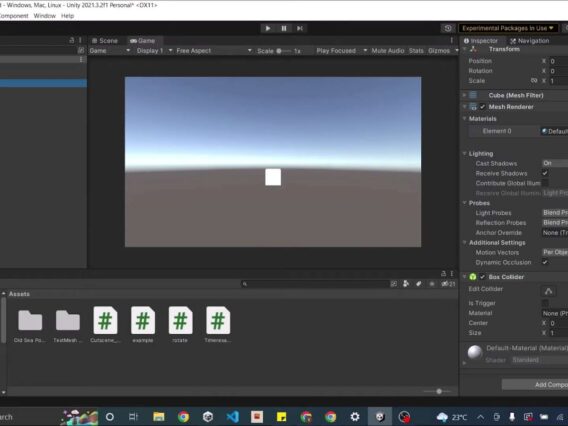Click the Step frame button
The image size is (568, 426).
pos(300,28)
